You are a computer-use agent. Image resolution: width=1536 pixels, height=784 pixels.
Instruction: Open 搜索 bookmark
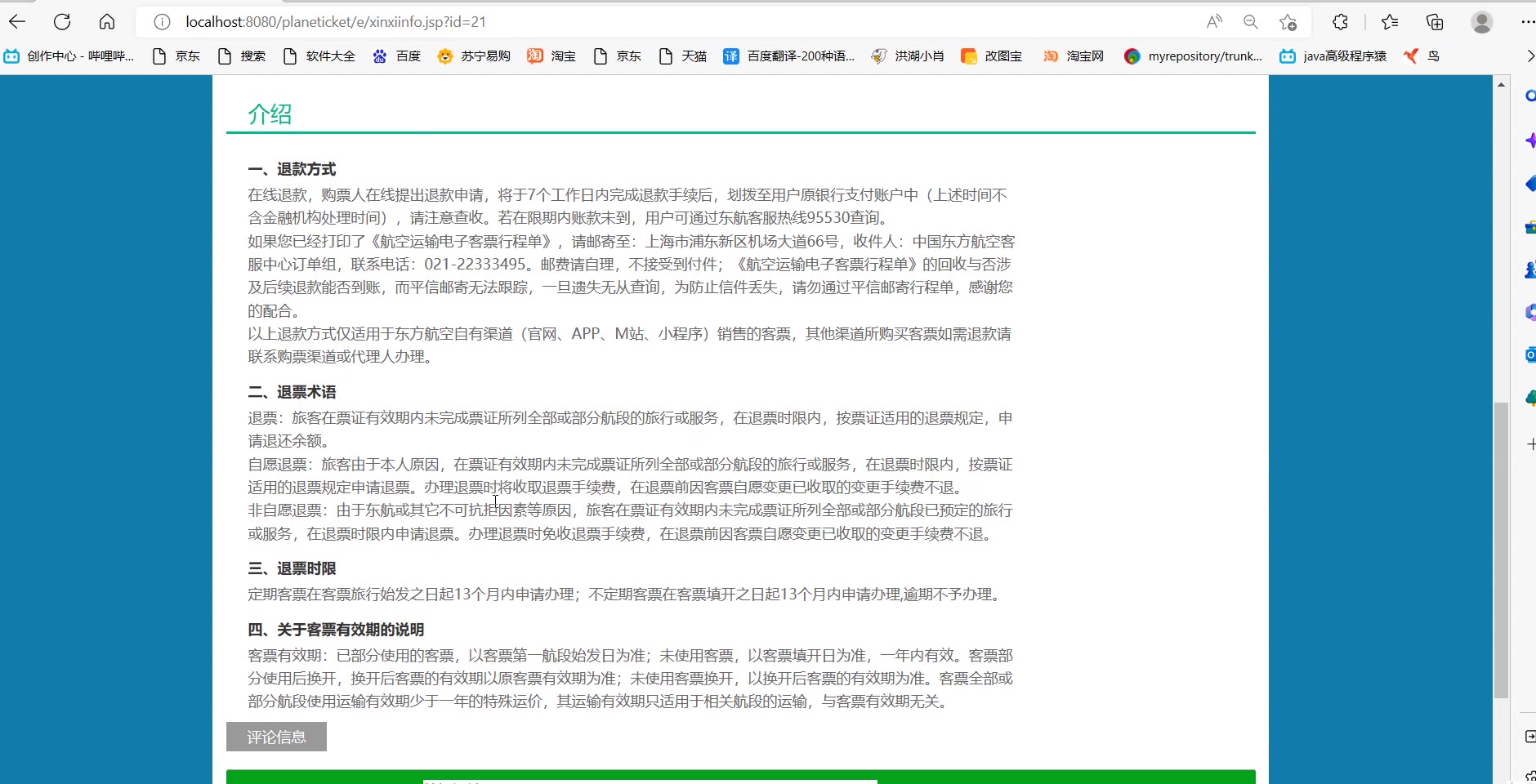(x=242, y=56)
